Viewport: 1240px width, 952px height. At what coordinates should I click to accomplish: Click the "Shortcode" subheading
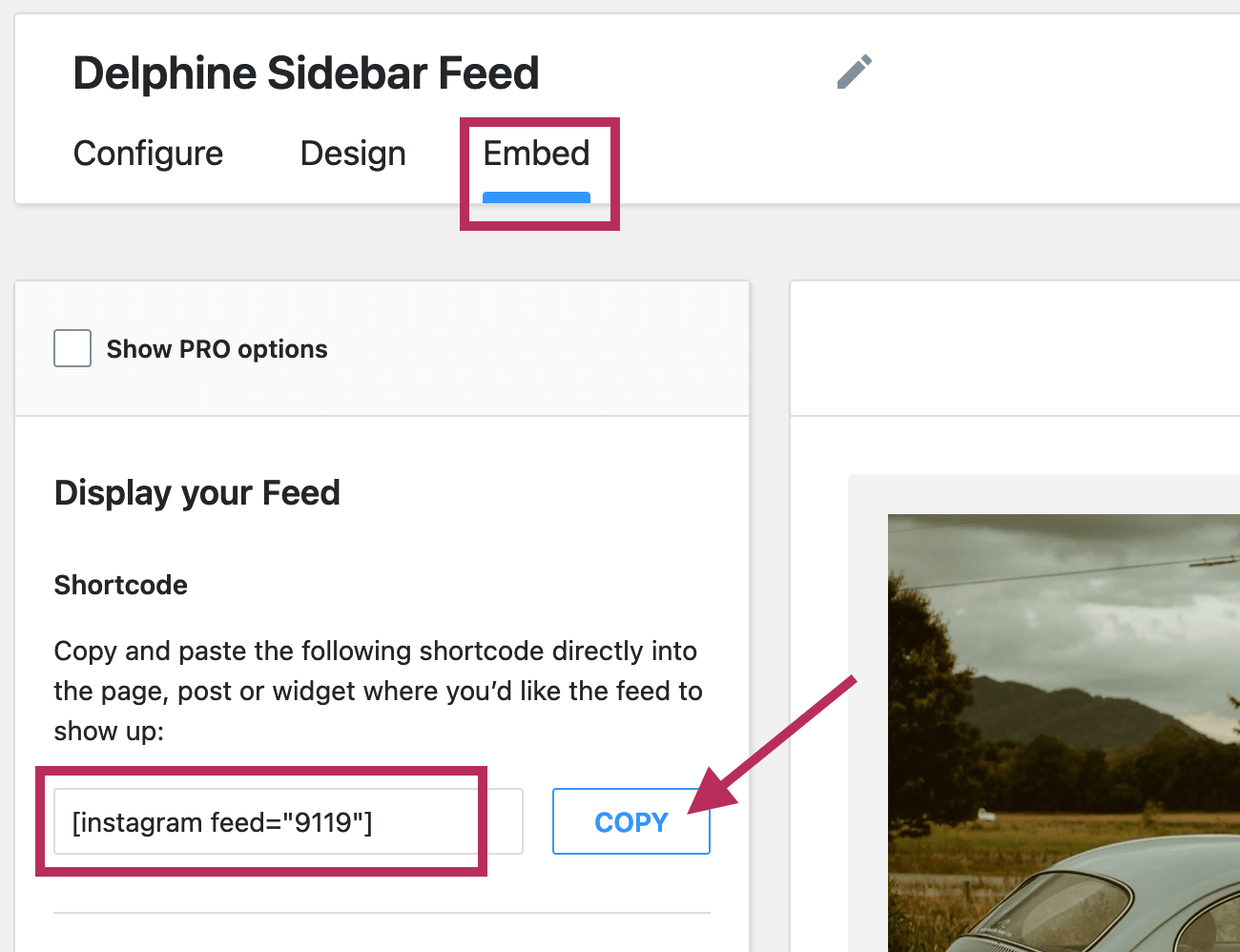121,585
